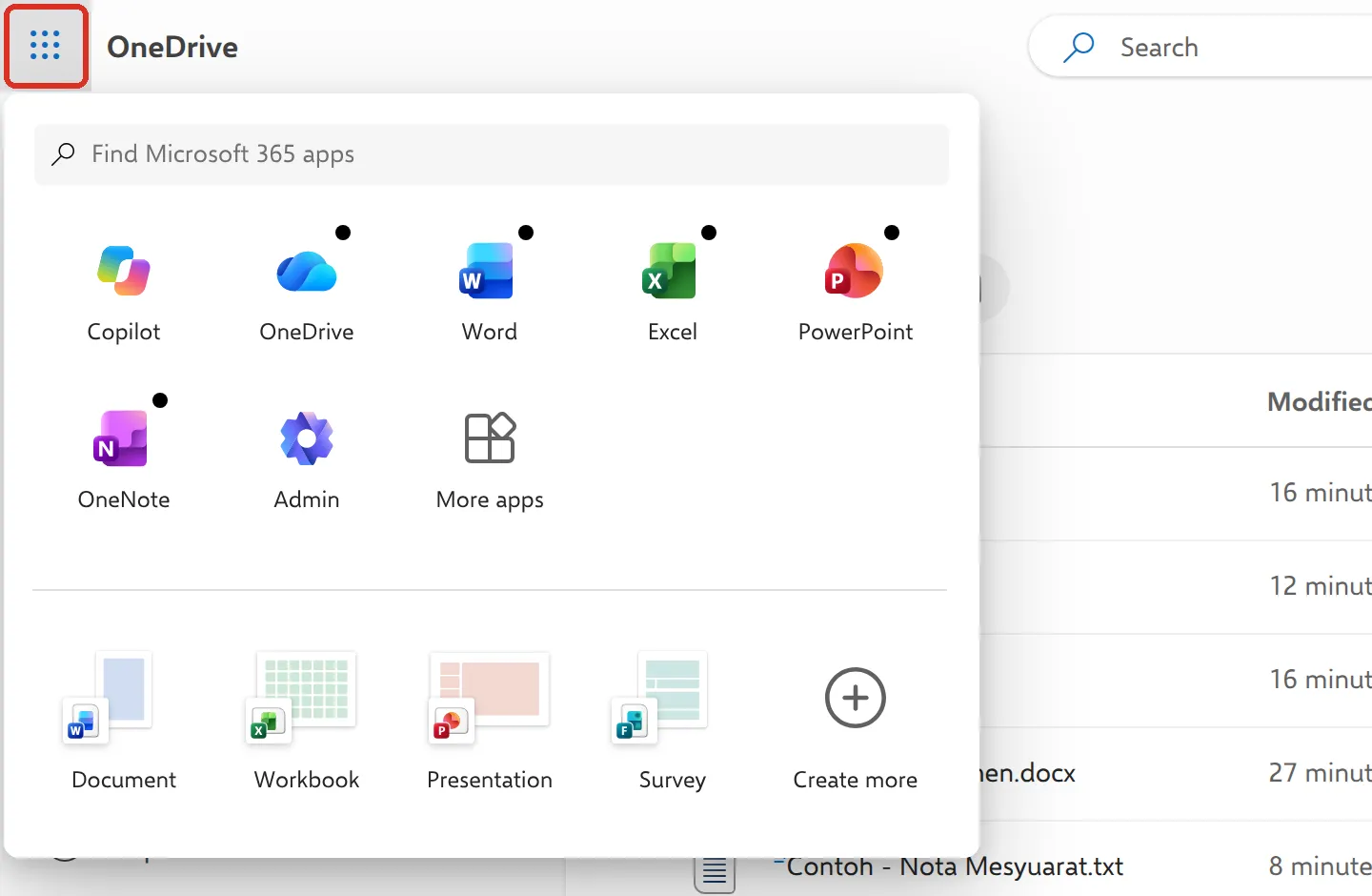Create a new Excel Workbook
This screenshot has width=1372, height=896.
click(x=307, y=720)
